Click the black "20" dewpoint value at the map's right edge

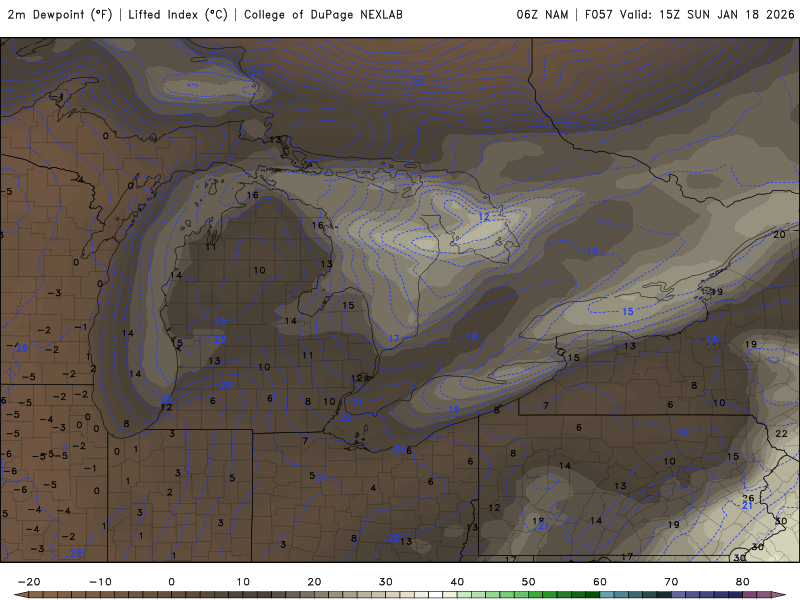point(779,234)
